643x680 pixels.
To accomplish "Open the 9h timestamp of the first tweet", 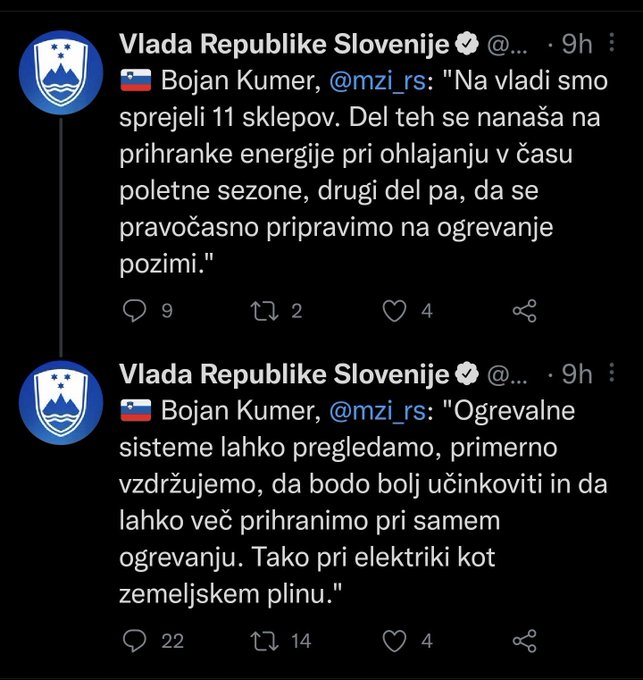I will (x=577, y=44).
